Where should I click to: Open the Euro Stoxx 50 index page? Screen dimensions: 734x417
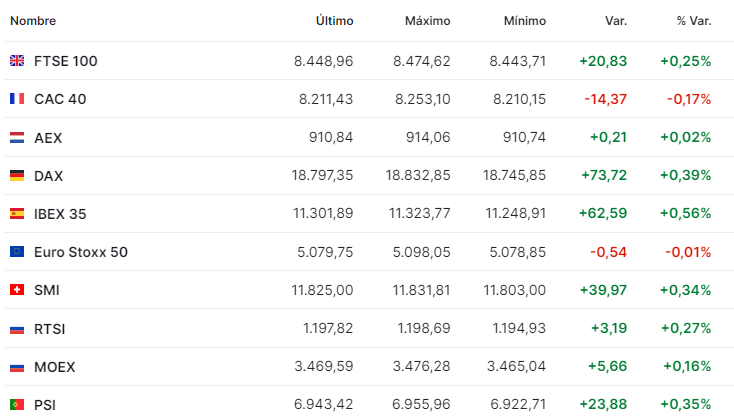tap(81, 252)
